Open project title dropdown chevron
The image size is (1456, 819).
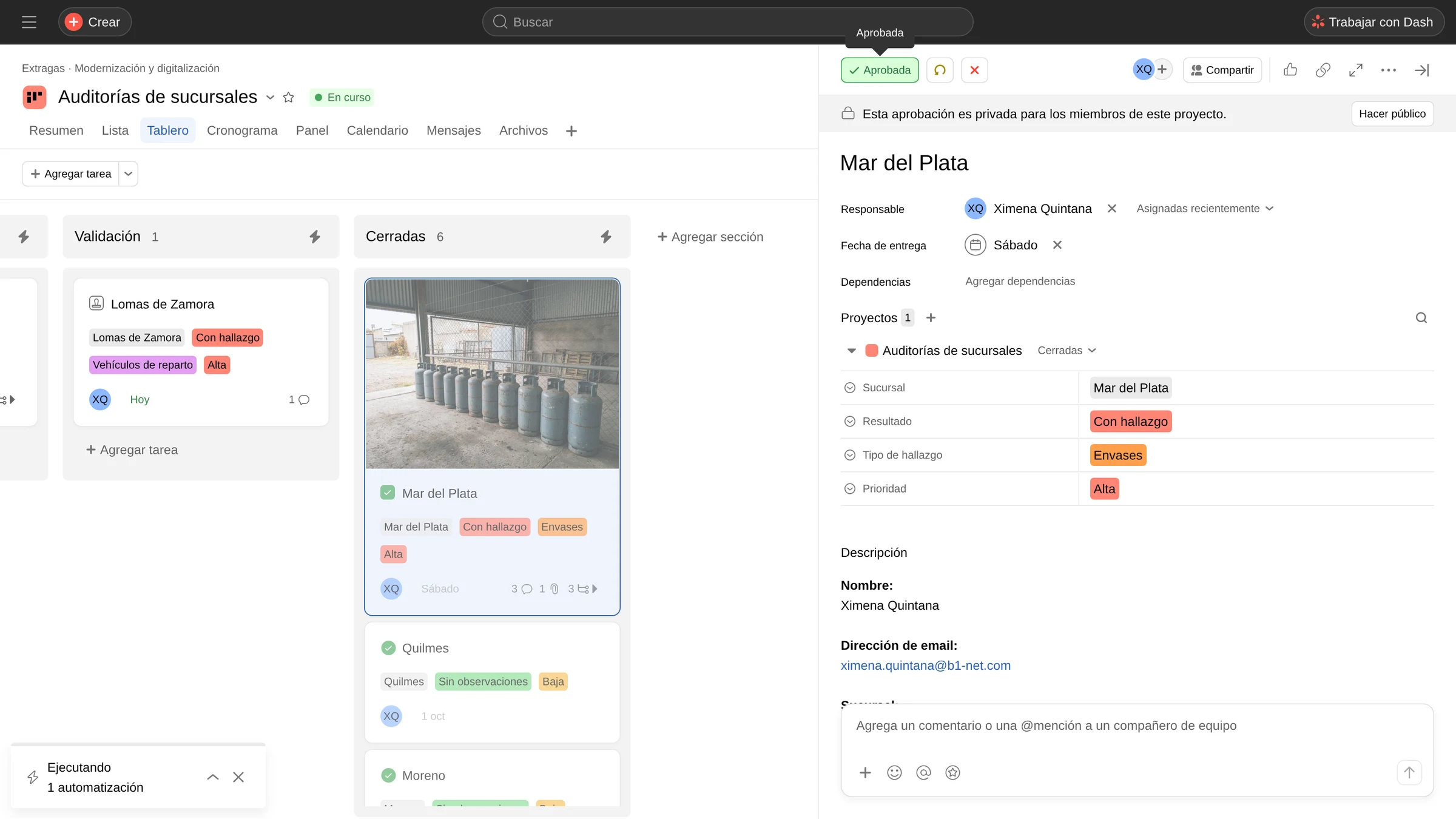271,97
